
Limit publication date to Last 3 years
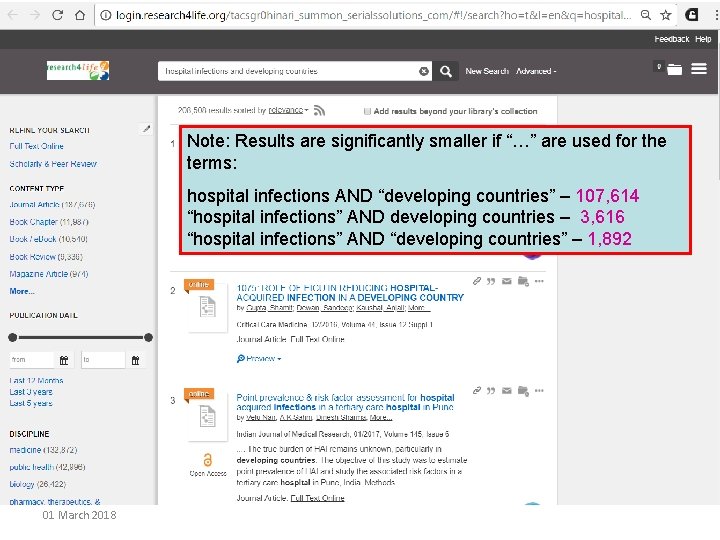31,392
